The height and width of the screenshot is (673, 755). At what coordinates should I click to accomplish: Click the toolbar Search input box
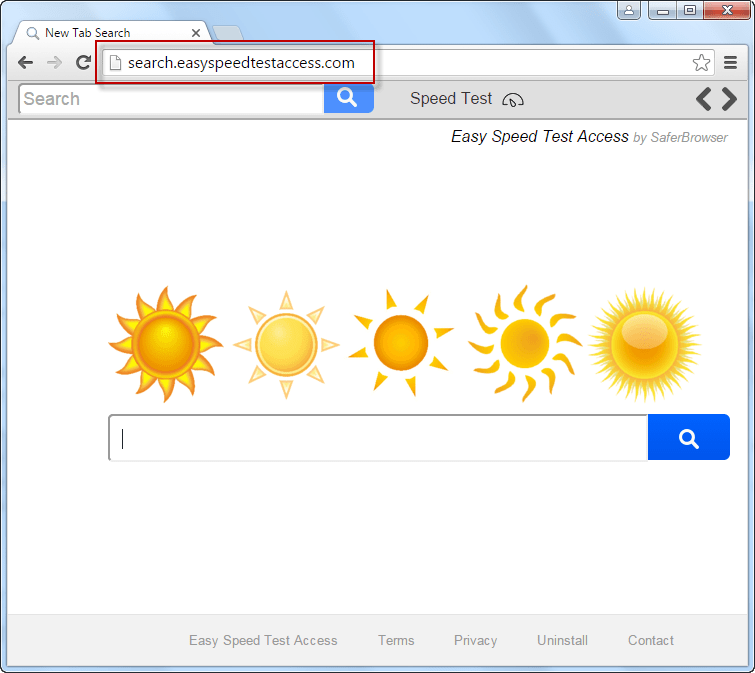coord(171,99)
